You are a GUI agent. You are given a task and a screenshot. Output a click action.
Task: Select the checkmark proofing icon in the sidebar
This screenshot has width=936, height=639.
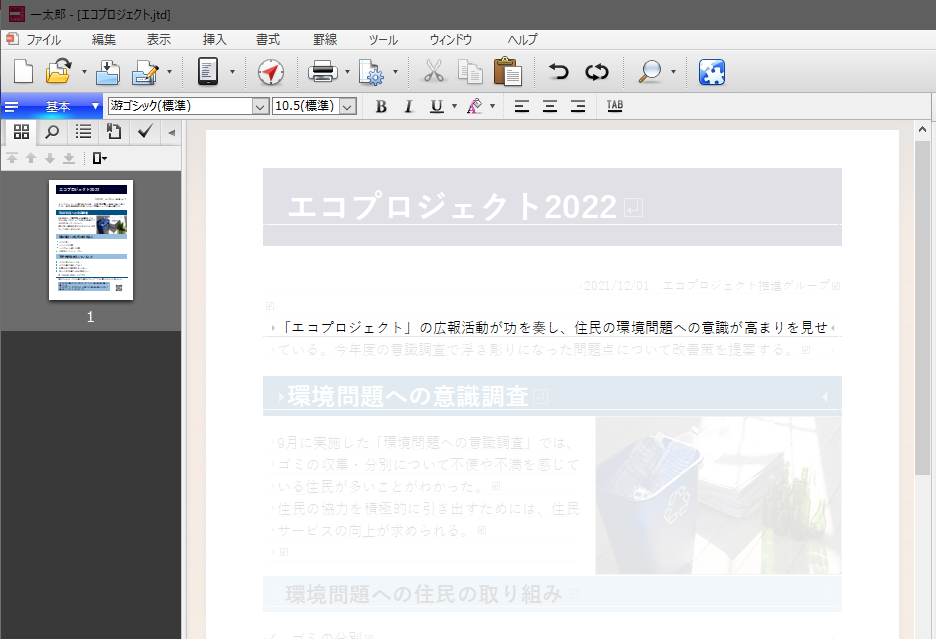[144, 131]
